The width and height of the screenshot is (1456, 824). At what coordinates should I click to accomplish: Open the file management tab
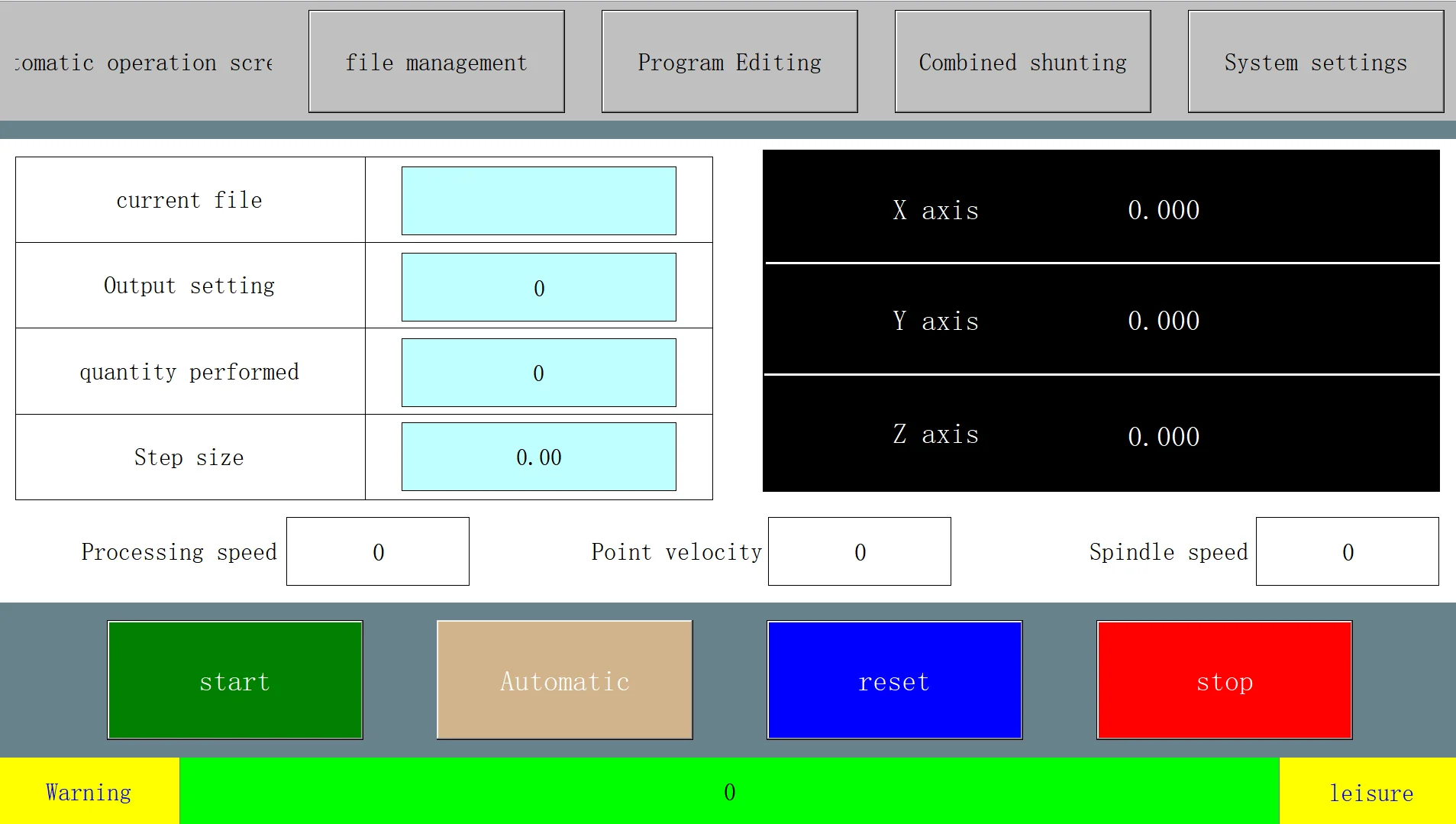coord(437,62)
